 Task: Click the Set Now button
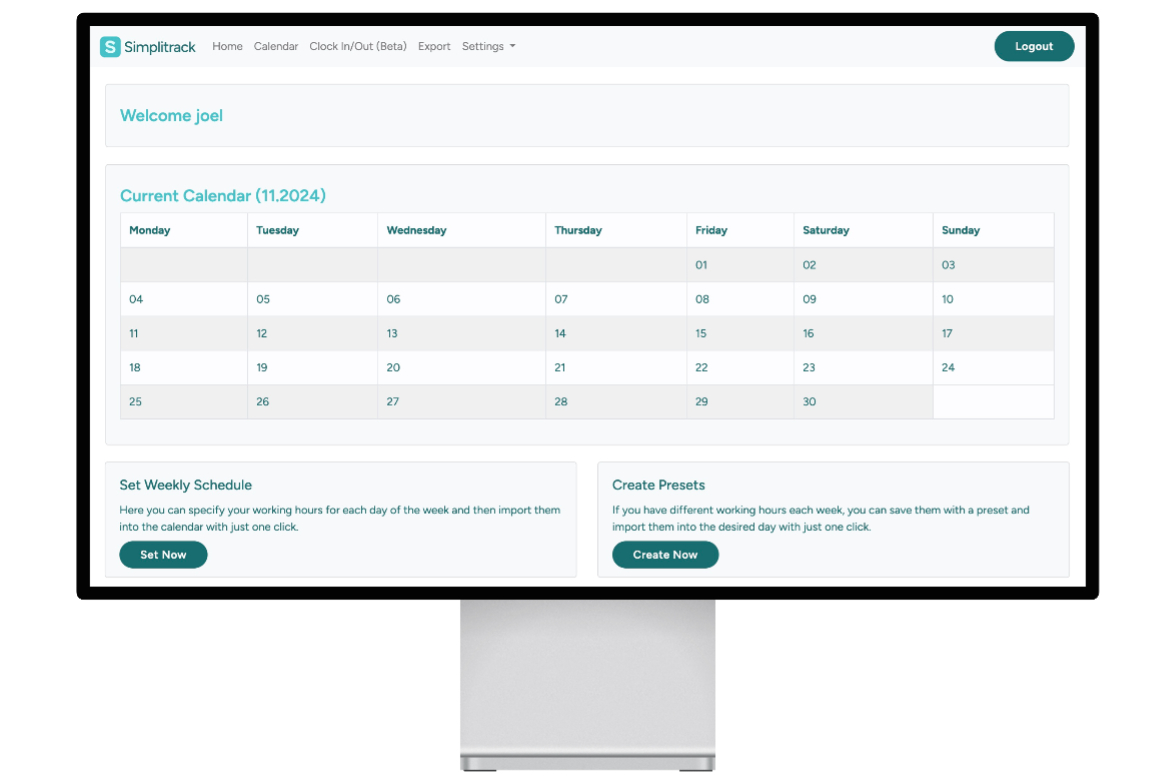click(163, 555)
